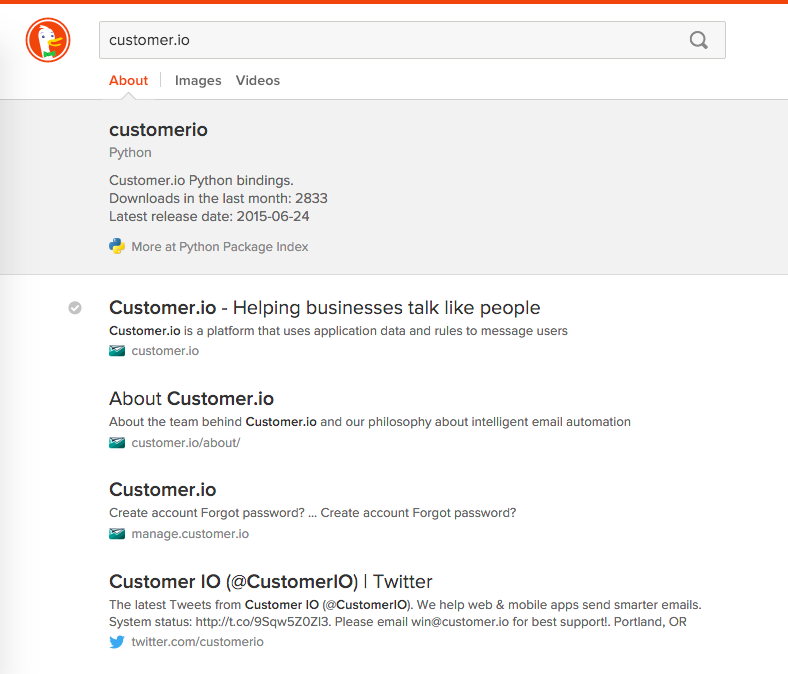
Task: Click the favicon beside manage.customer.io URL
Action: pyautogui.click(x=117, y=534)
